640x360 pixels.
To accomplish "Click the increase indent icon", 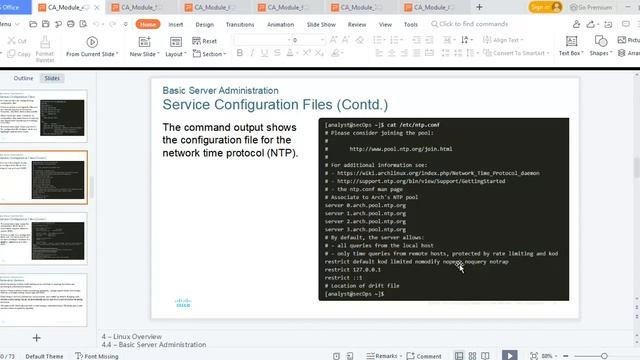I will (x=429, y=40).
